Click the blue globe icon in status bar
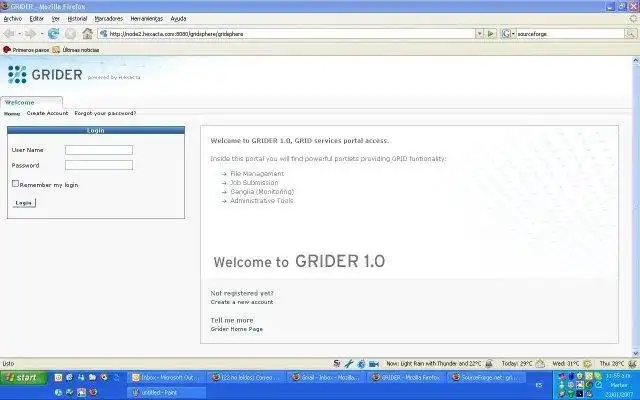The height and width of the screenshot is (400, 640). [361, 363]
